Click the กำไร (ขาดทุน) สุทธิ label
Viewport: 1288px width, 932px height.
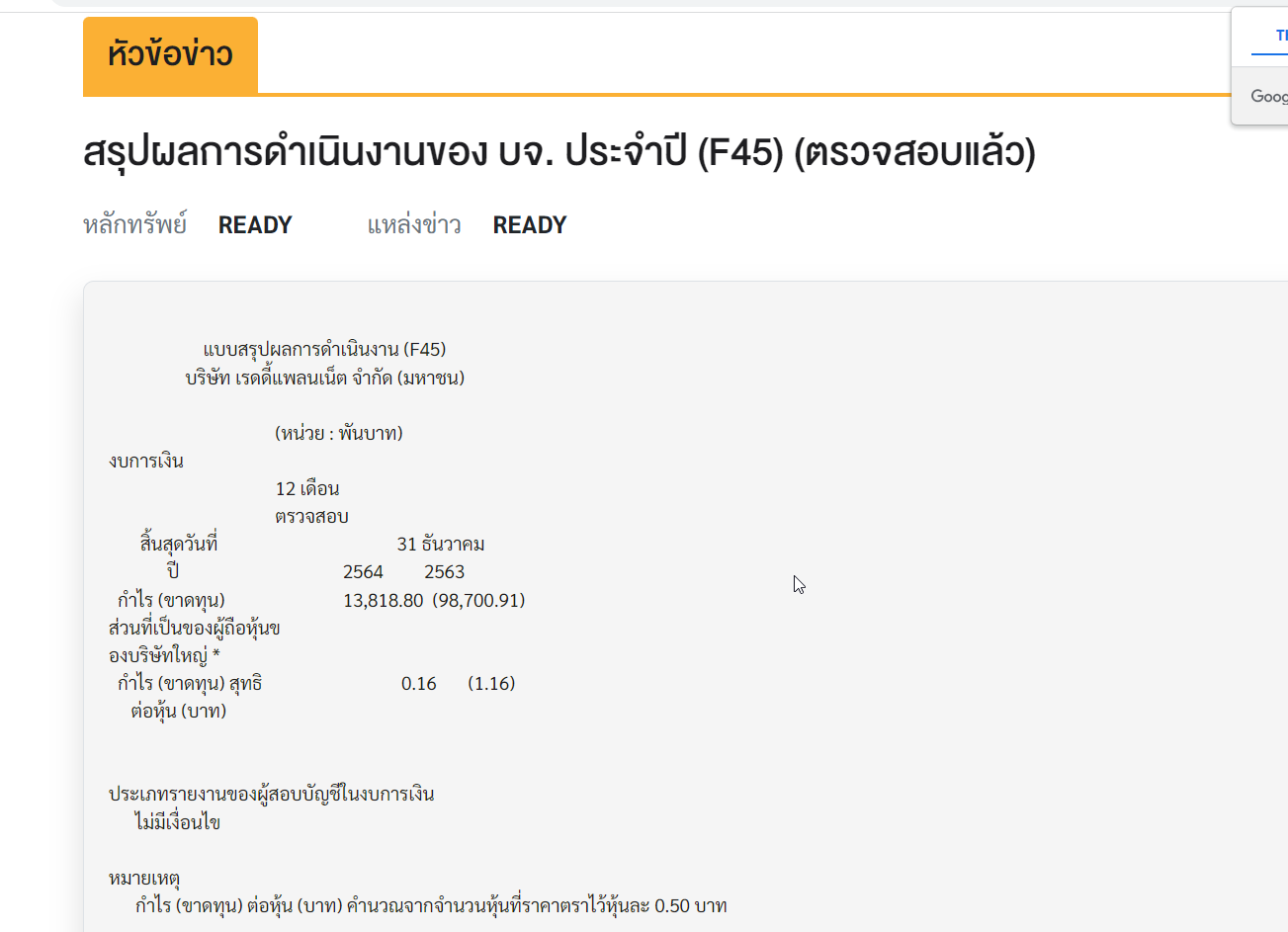(x=190, y=683)
